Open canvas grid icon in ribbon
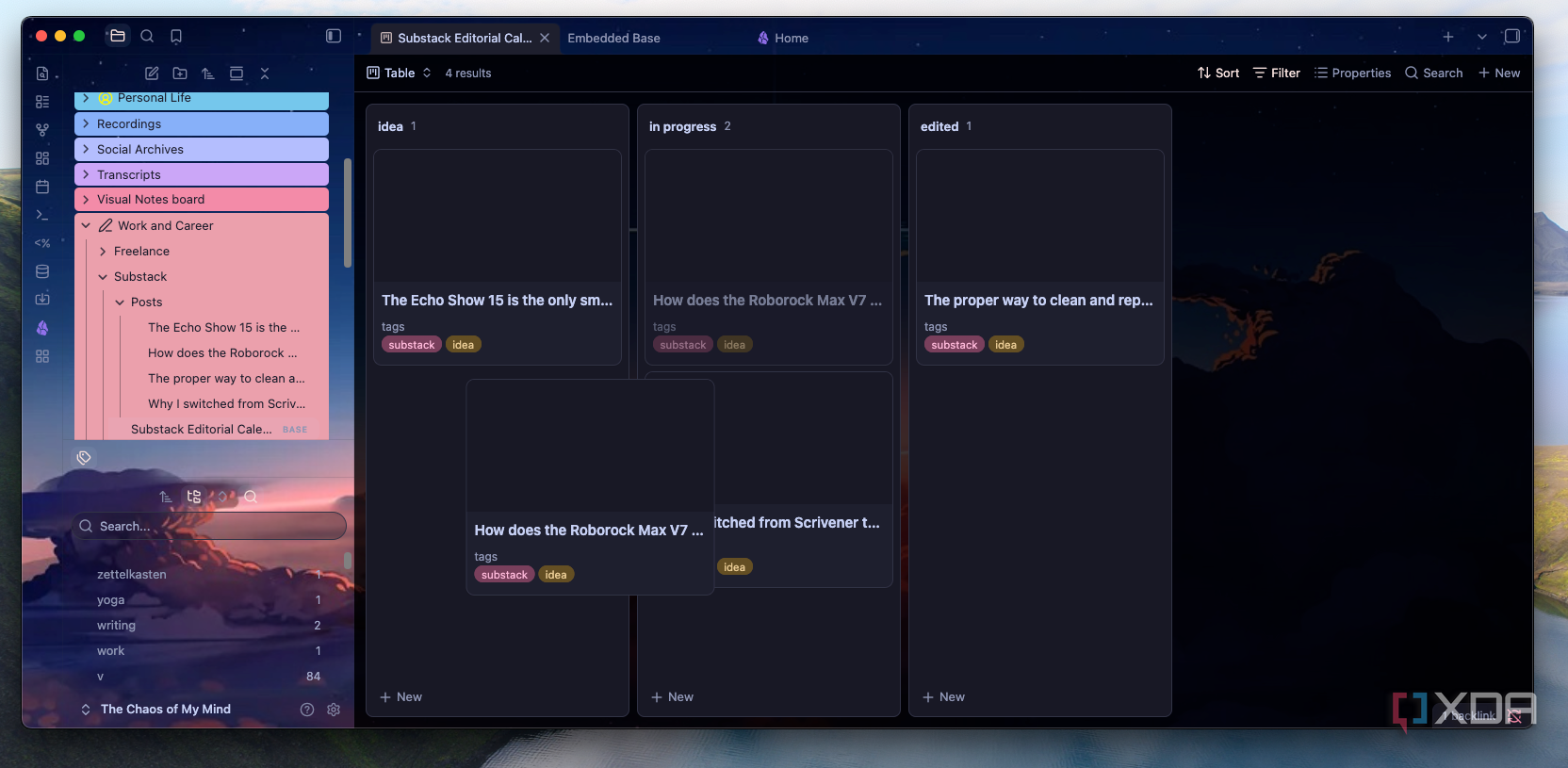 (x=42, y=158)
